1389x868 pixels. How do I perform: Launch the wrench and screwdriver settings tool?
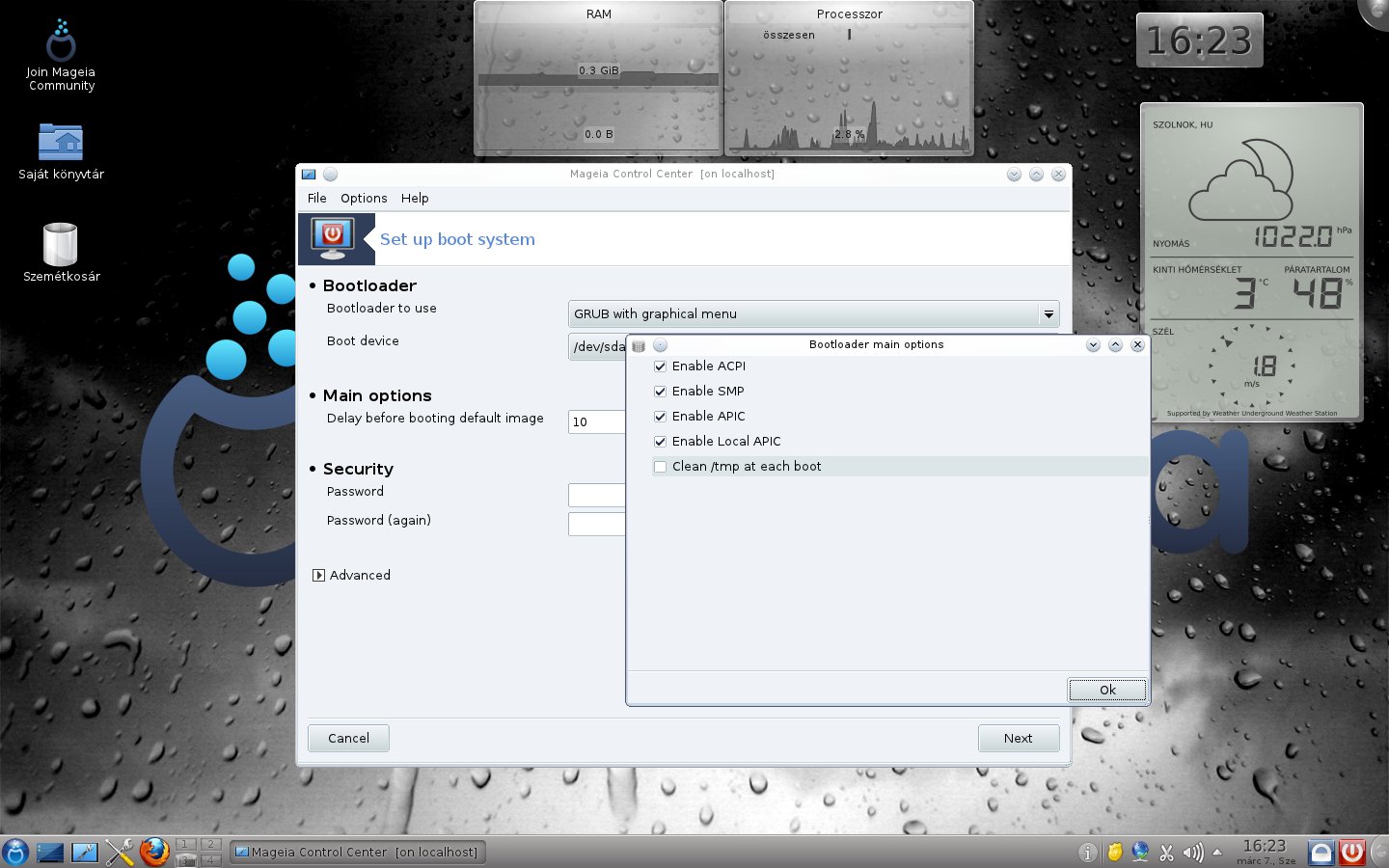[x=120, y=852]
